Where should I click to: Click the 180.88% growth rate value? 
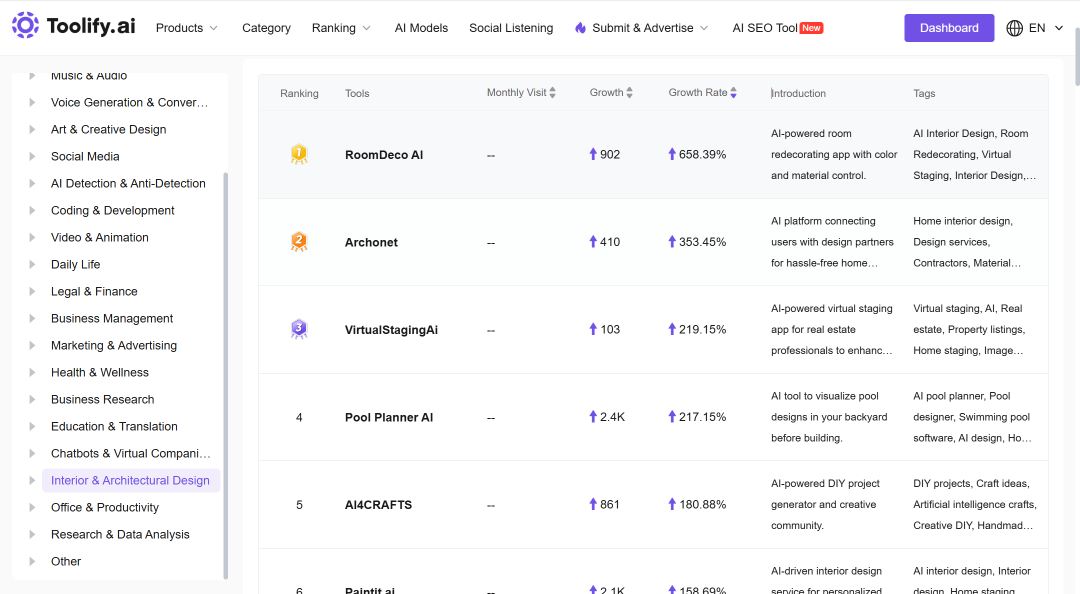pos(703,504)
